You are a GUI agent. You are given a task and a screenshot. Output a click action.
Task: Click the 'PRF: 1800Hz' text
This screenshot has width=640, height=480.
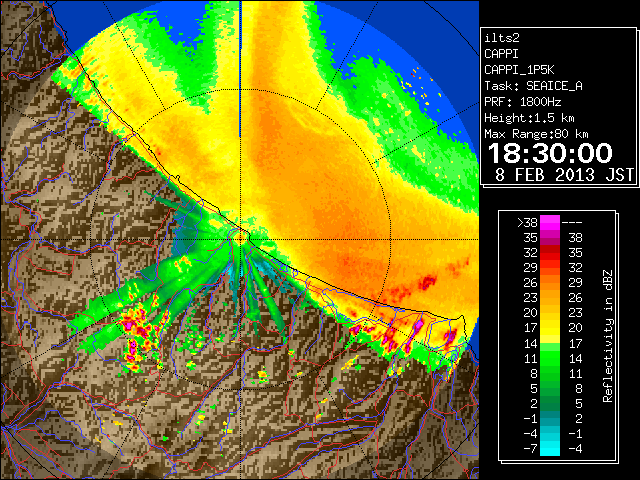point(523,102)
